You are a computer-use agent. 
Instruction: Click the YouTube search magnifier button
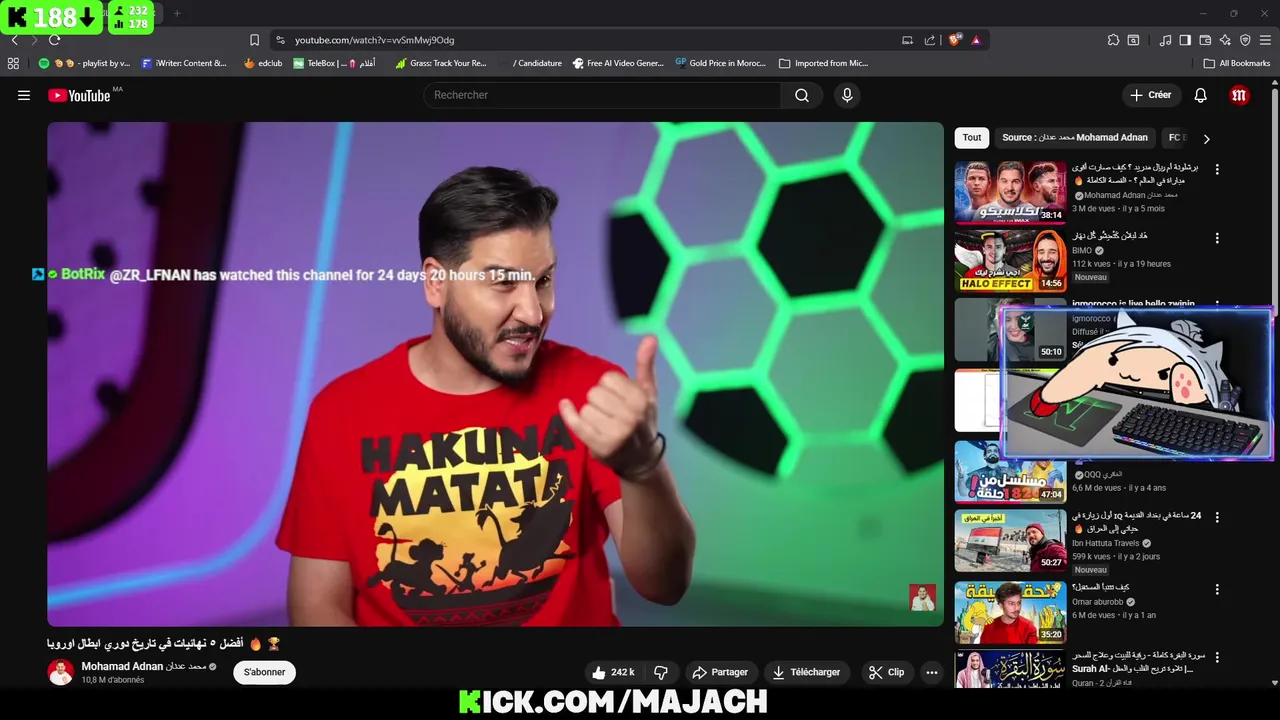pos(802,95)
